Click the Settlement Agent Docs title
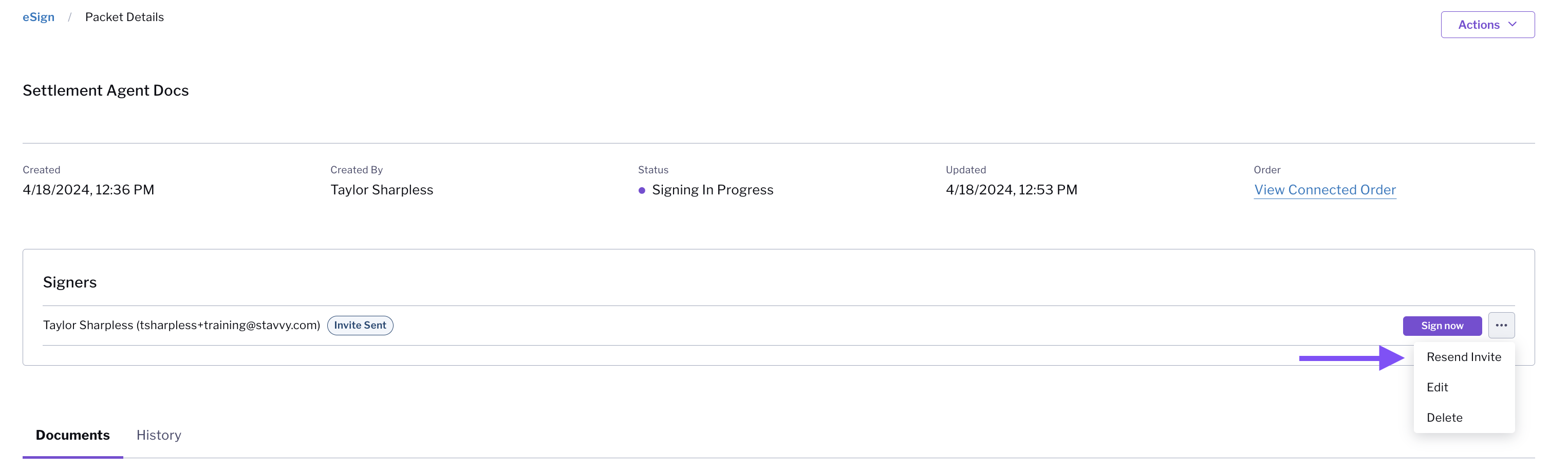 [x=106, y=90]
